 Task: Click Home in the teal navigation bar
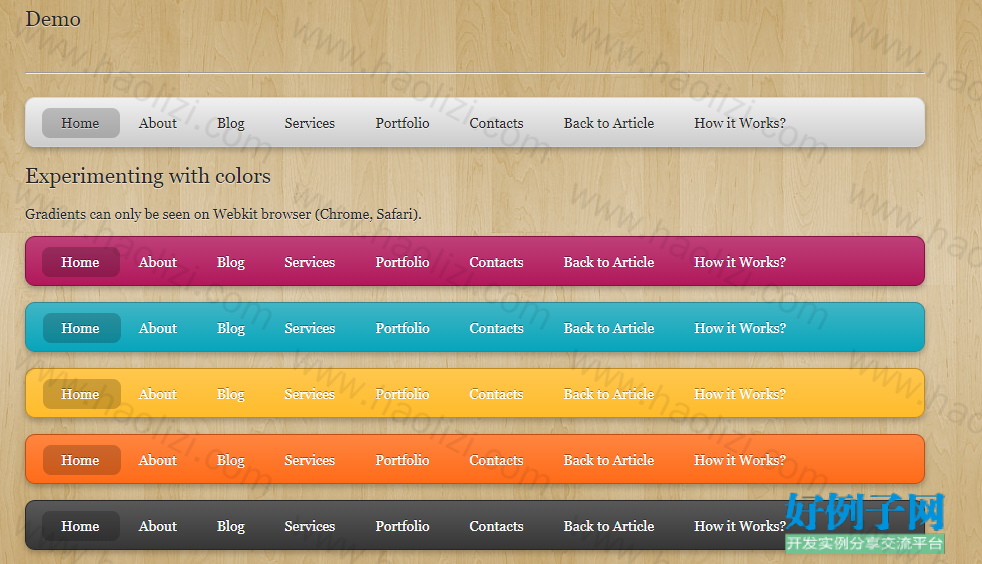pos(81,328)
